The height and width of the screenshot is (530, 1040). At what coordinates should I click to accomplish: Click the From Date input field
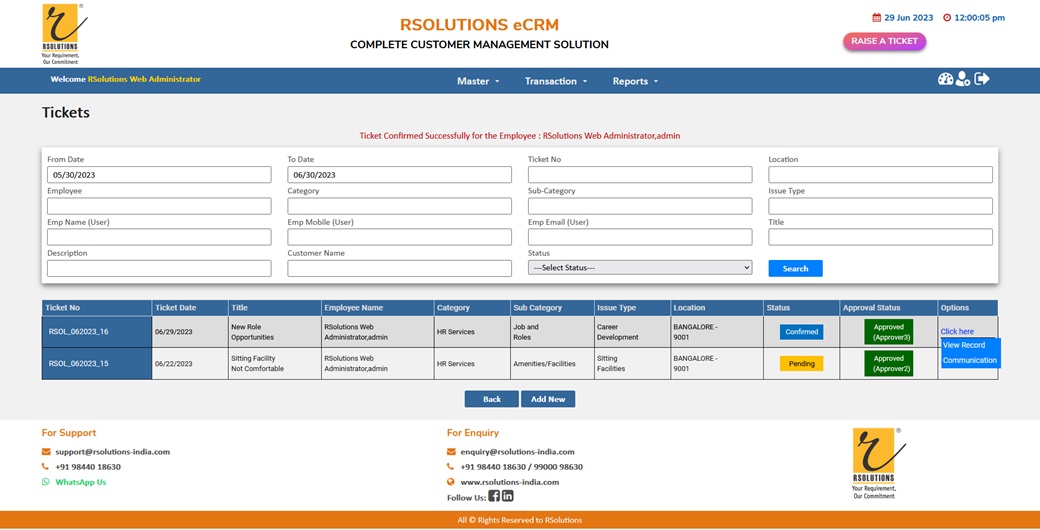coord(159,175)
